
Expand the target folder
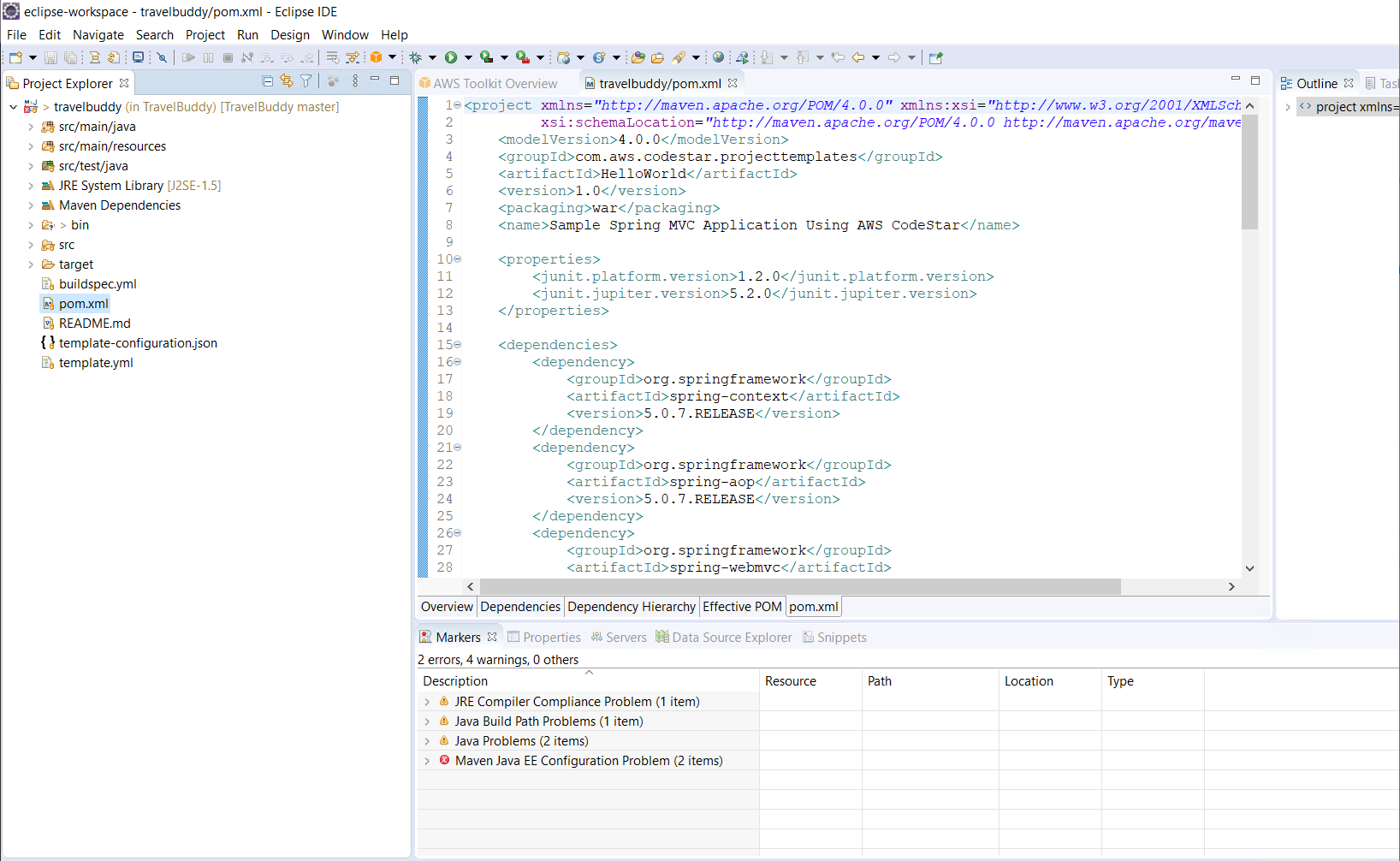coord(31,264)
